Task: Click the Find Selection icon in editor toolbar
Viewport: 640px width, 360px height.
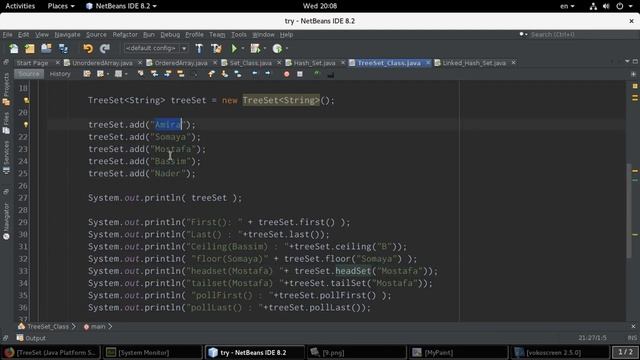Action: [x=141, y=74]
